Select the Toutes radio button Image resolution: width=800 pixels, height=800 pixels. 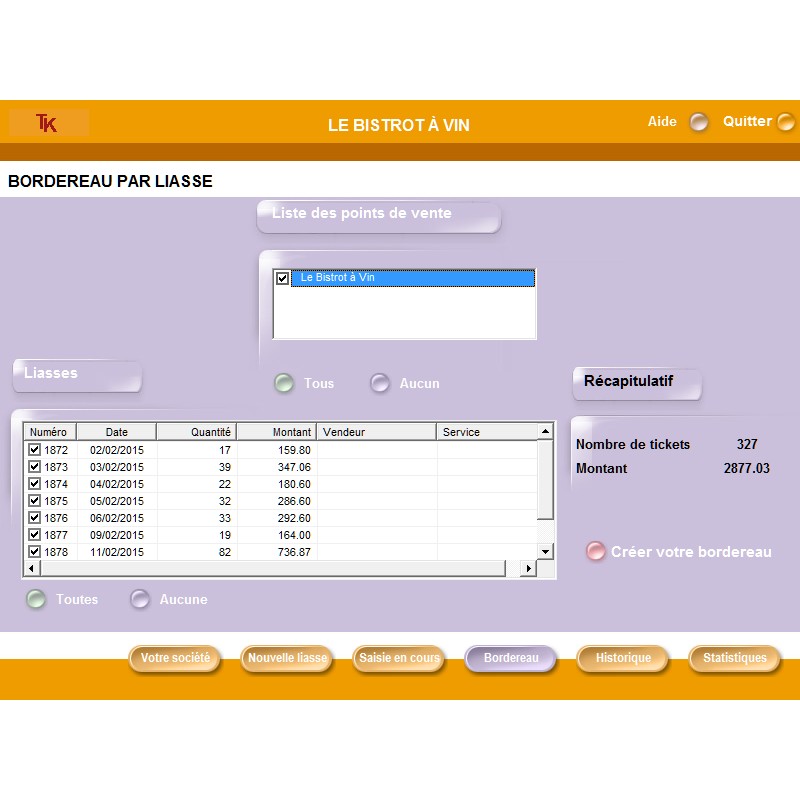(36, 599)
